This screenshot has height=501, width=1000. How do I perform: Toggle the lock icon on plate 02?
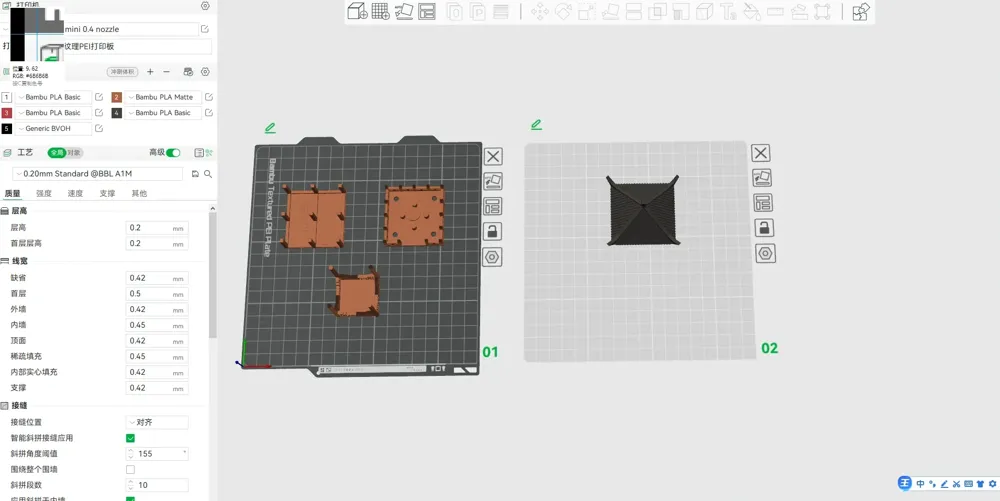pos(764,228)
